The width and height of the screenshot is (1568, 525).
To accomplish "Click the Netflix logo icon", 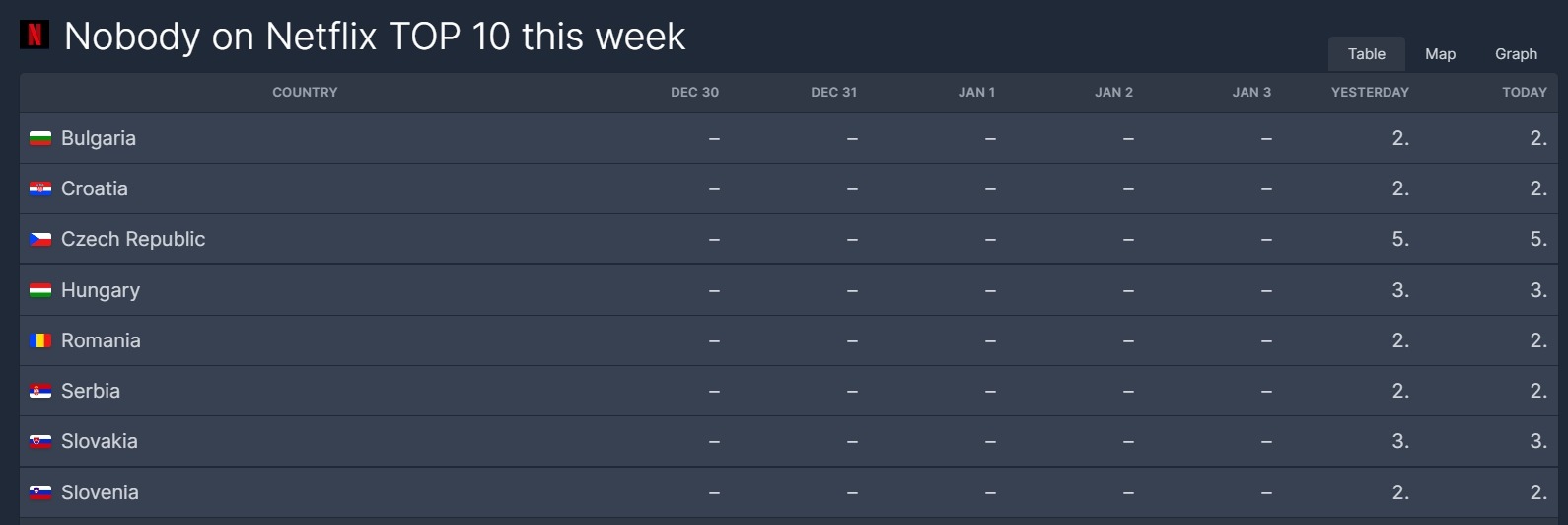I will 35,35.
